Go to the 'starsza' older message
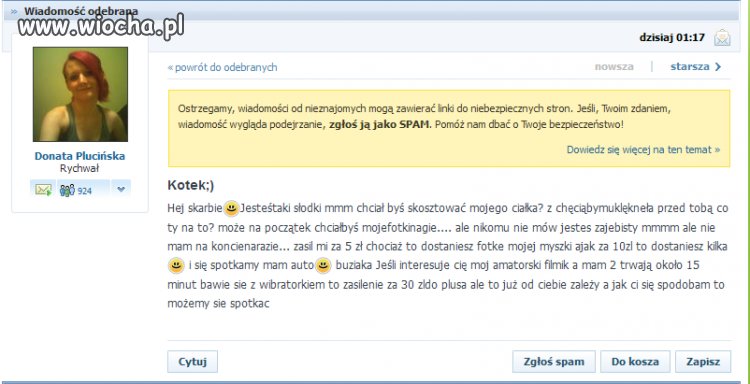This screenshot has height=384, width=750. (695, 67)
